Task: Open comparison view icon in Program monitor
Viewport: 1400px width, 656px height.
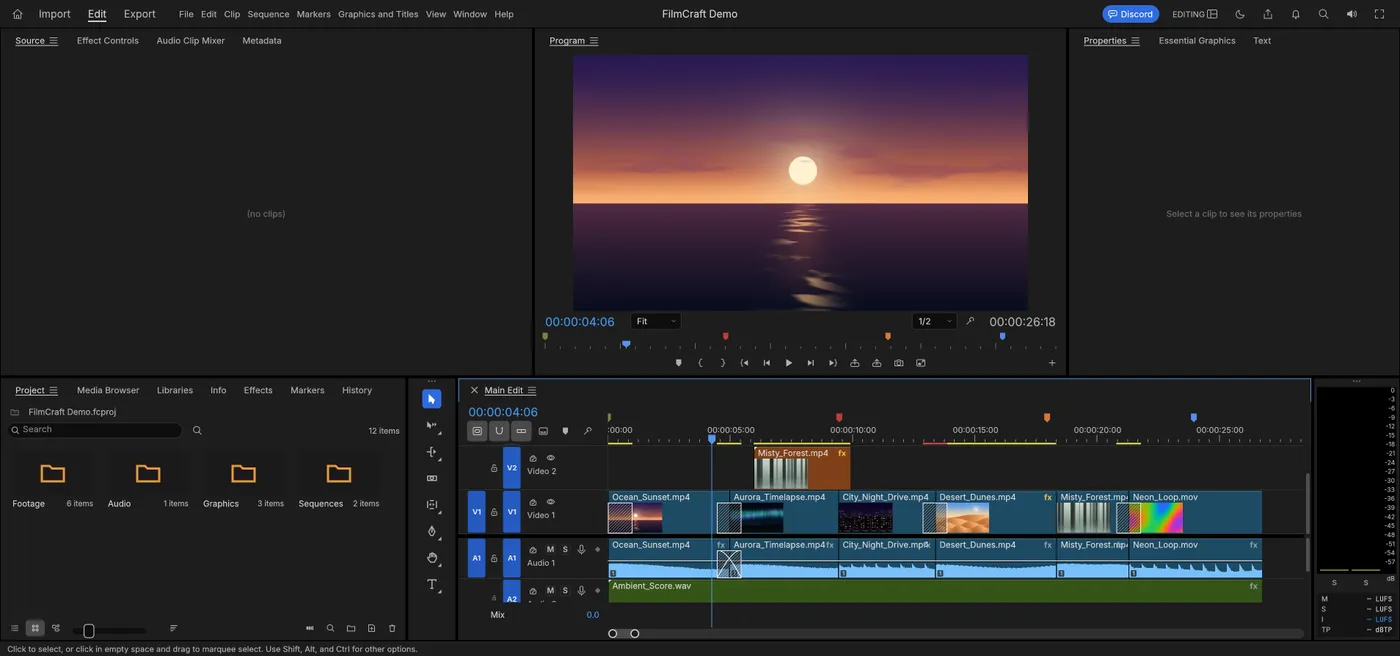Action: [x=920, y=363]
